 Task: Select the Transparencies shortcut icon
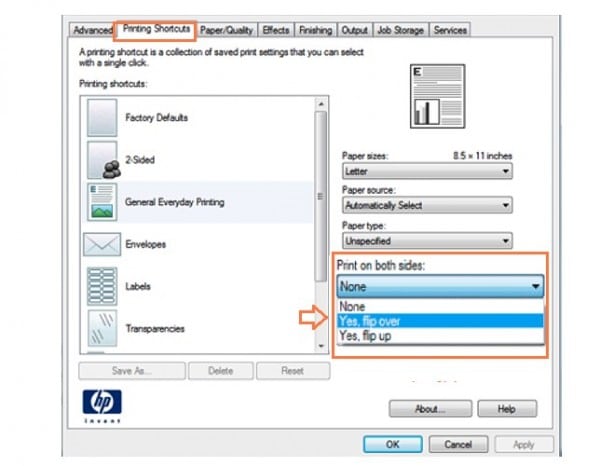click(x=102, y=328)
